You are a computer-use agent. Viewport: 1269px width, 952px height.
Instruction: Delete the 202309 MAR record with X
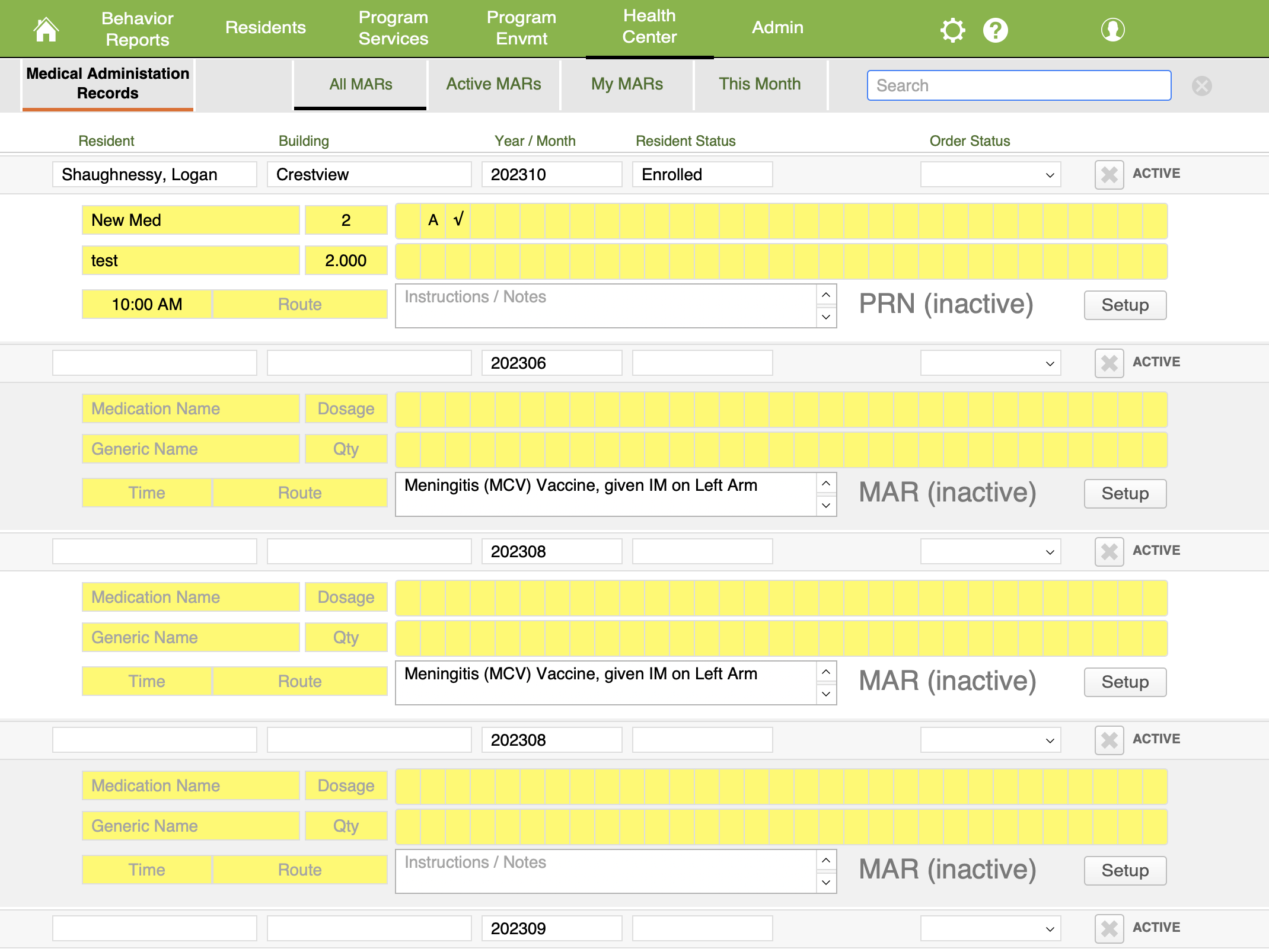(1109, 929)
